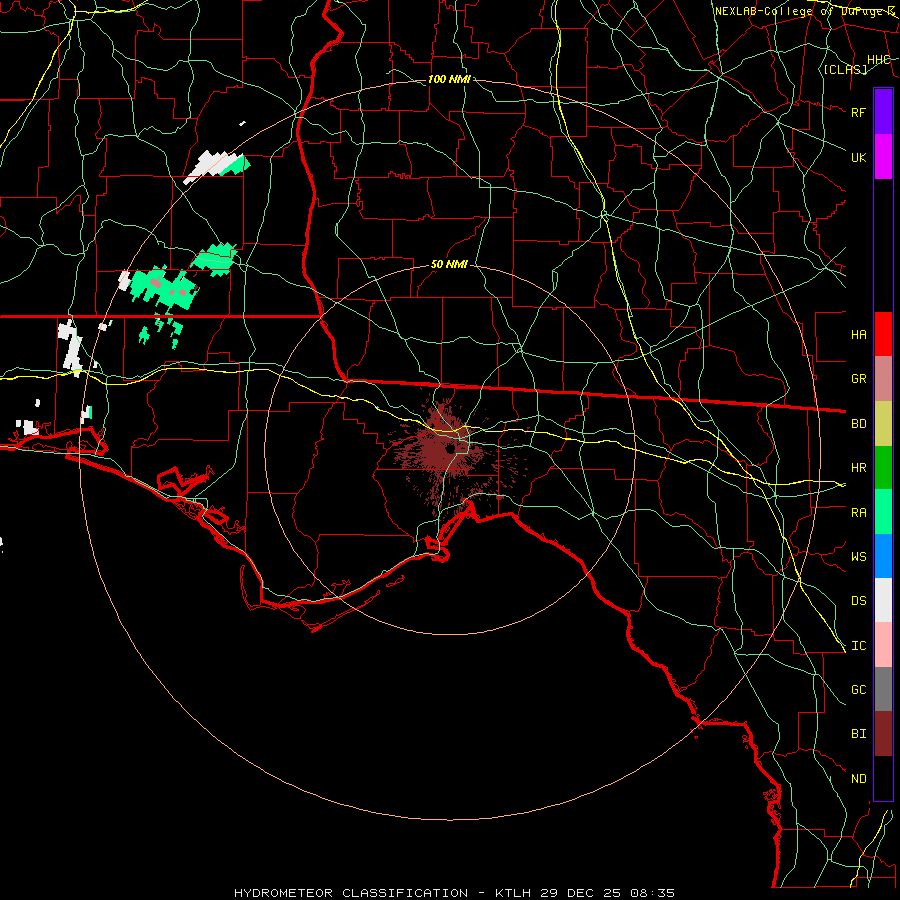This screenshot has width=900, height=900.
Task: Click the ND legend label
Action: click(x=858, y=779)
